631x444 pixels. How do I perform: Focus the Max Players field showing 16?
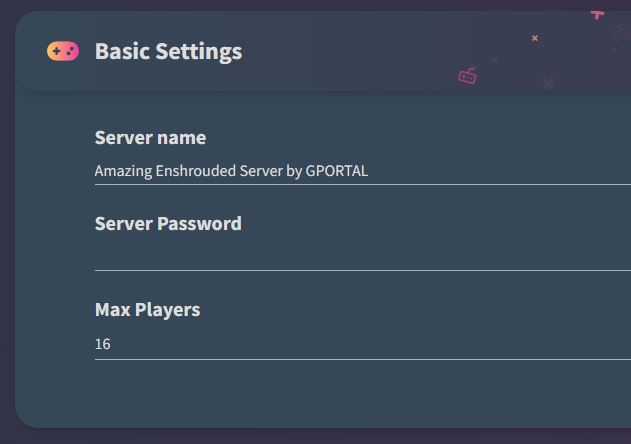363,344
